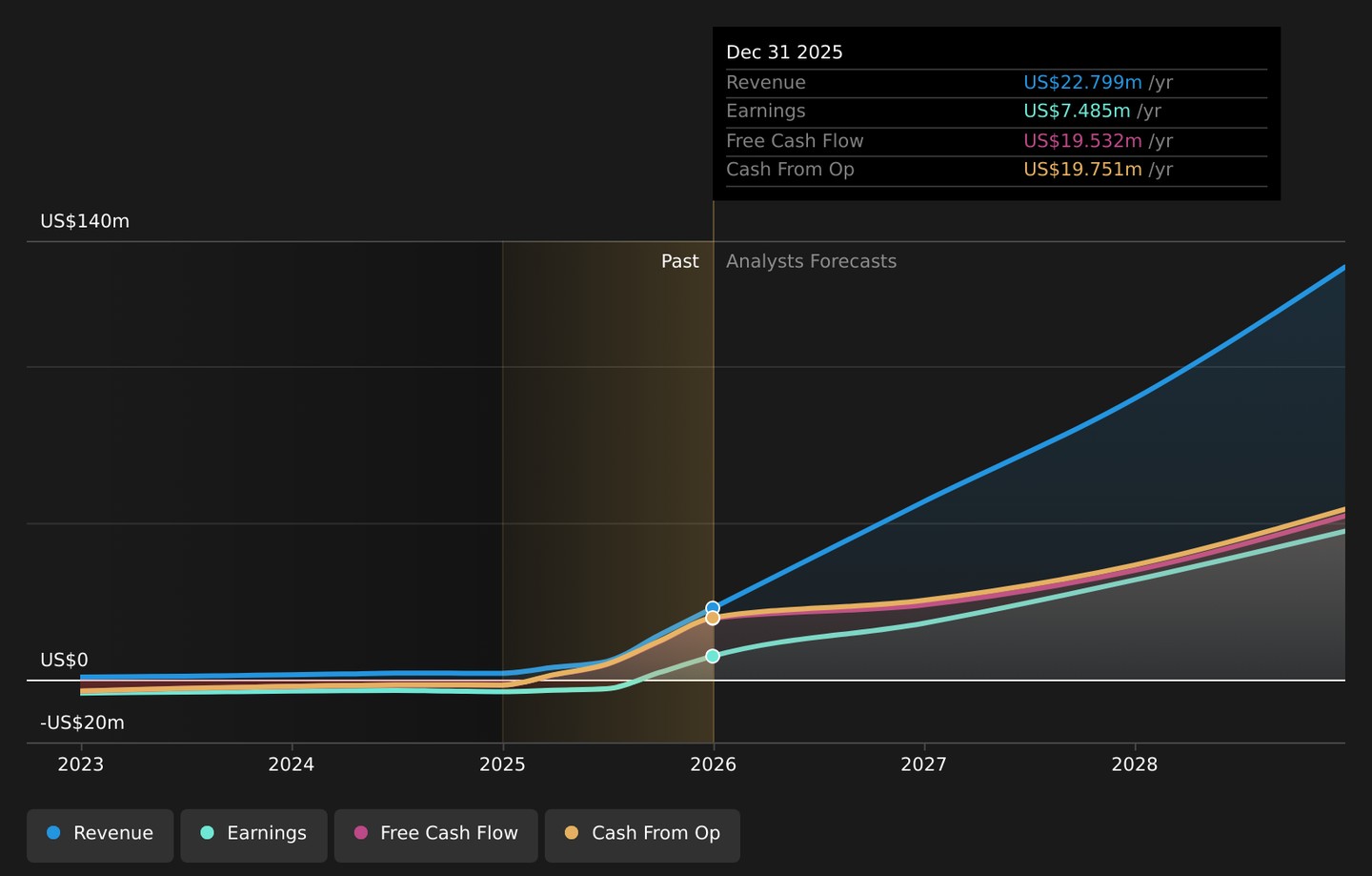Click the teal Earnings legend dot
Image resolution: width=1372 pixels, height=876 pixels.
tap(207, 833)
